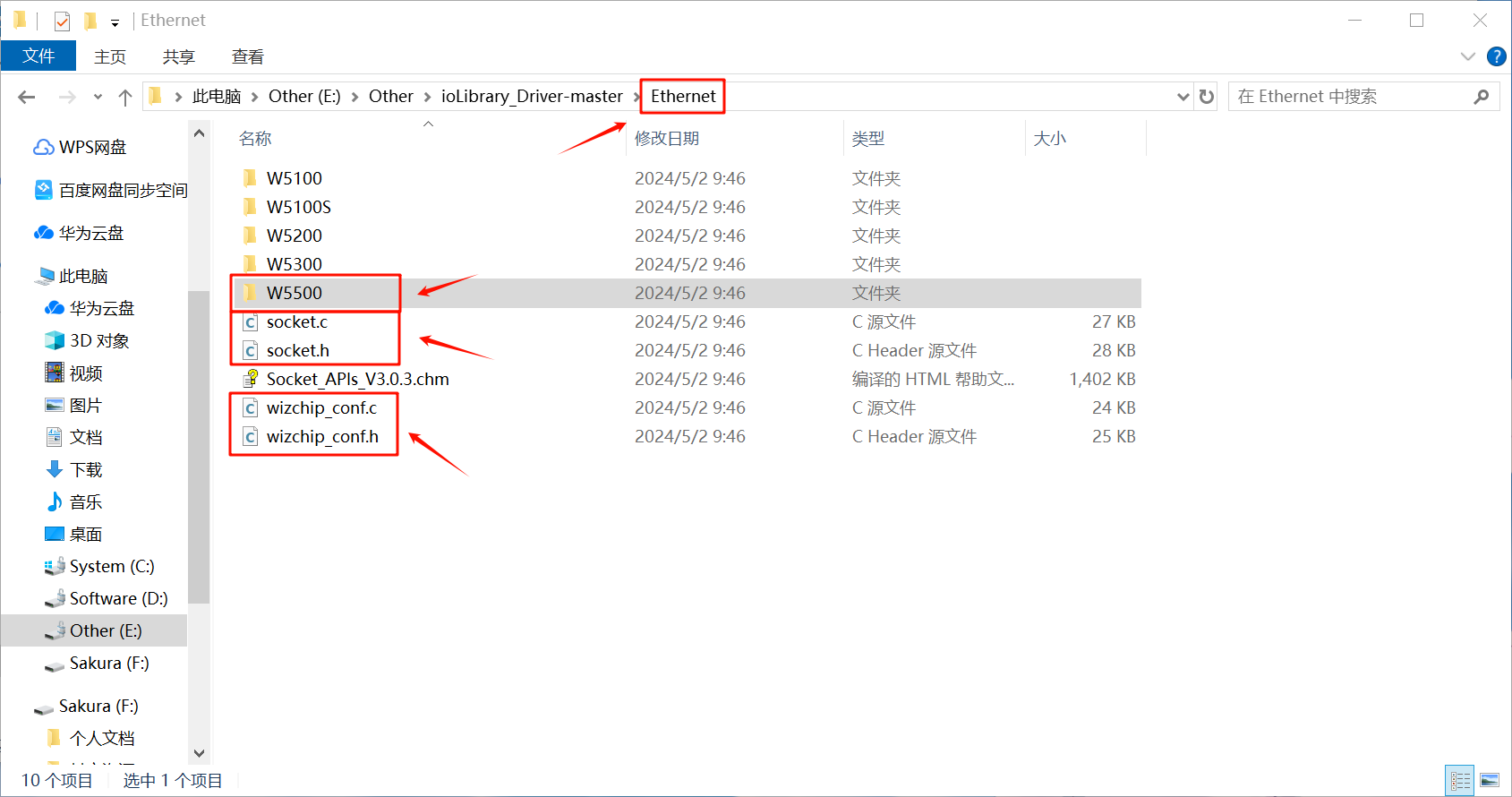The image size is (1512, 797).
Task: Open 桌面 in the navigation pane
Action: (86, 534)
